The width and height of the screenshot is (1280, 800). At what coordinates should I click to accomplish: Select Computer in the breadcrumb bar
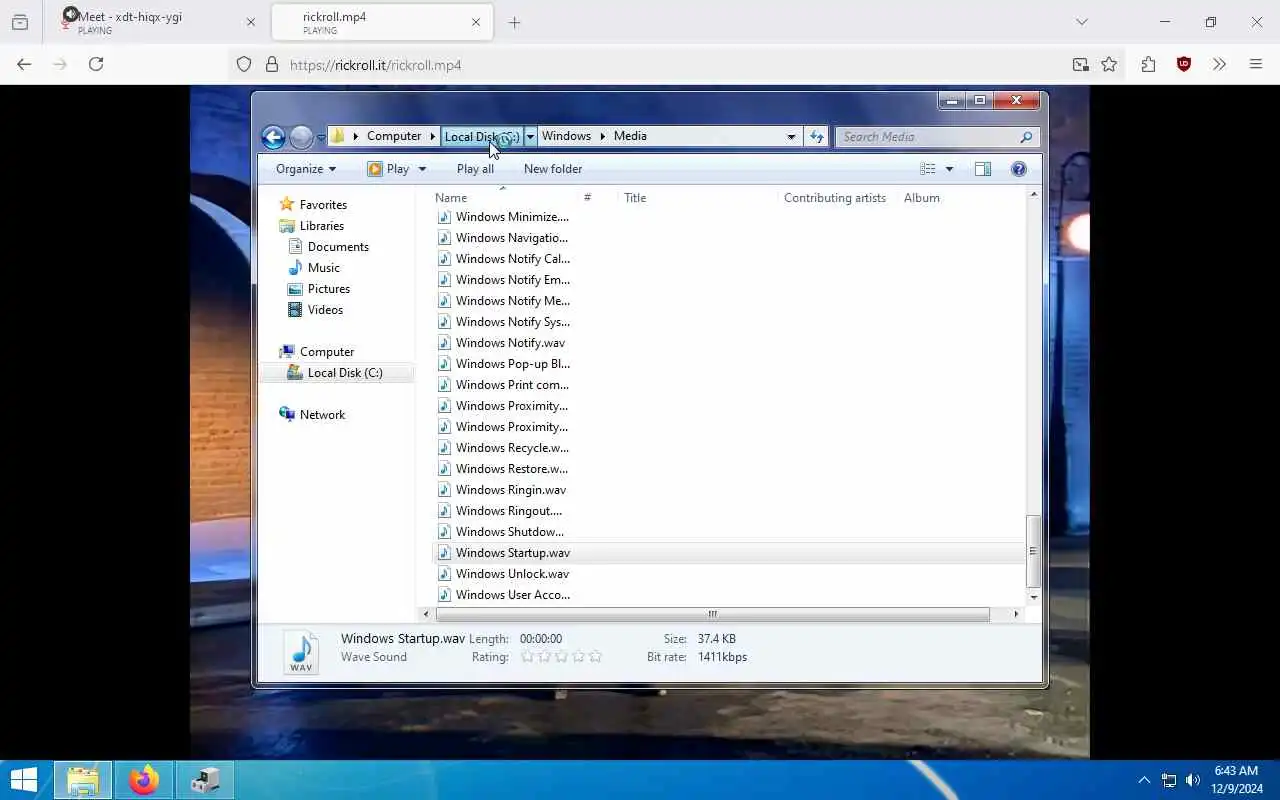point(394,136)
